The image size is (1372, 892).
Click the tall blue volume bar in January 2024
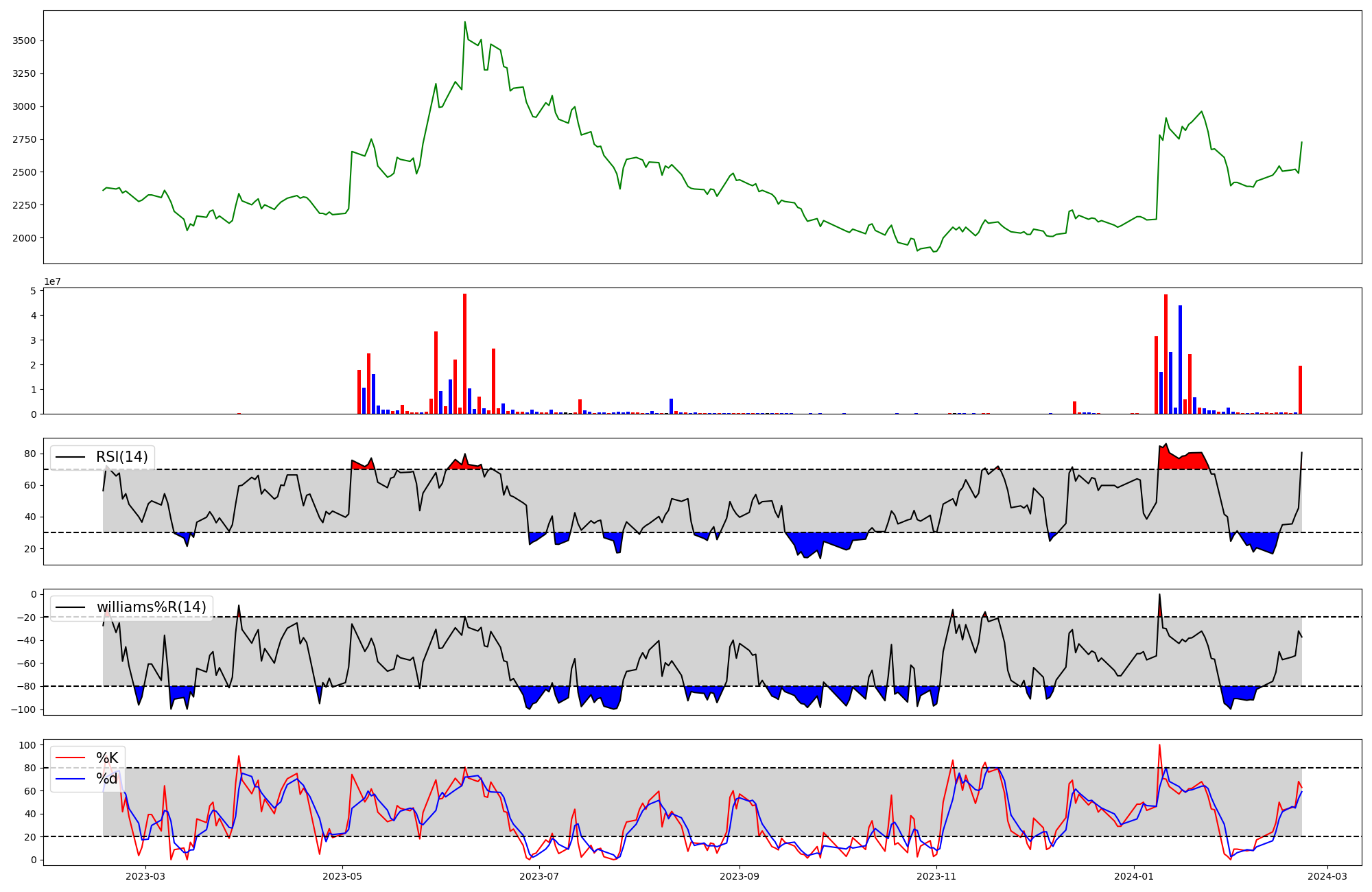(1180, 359)
